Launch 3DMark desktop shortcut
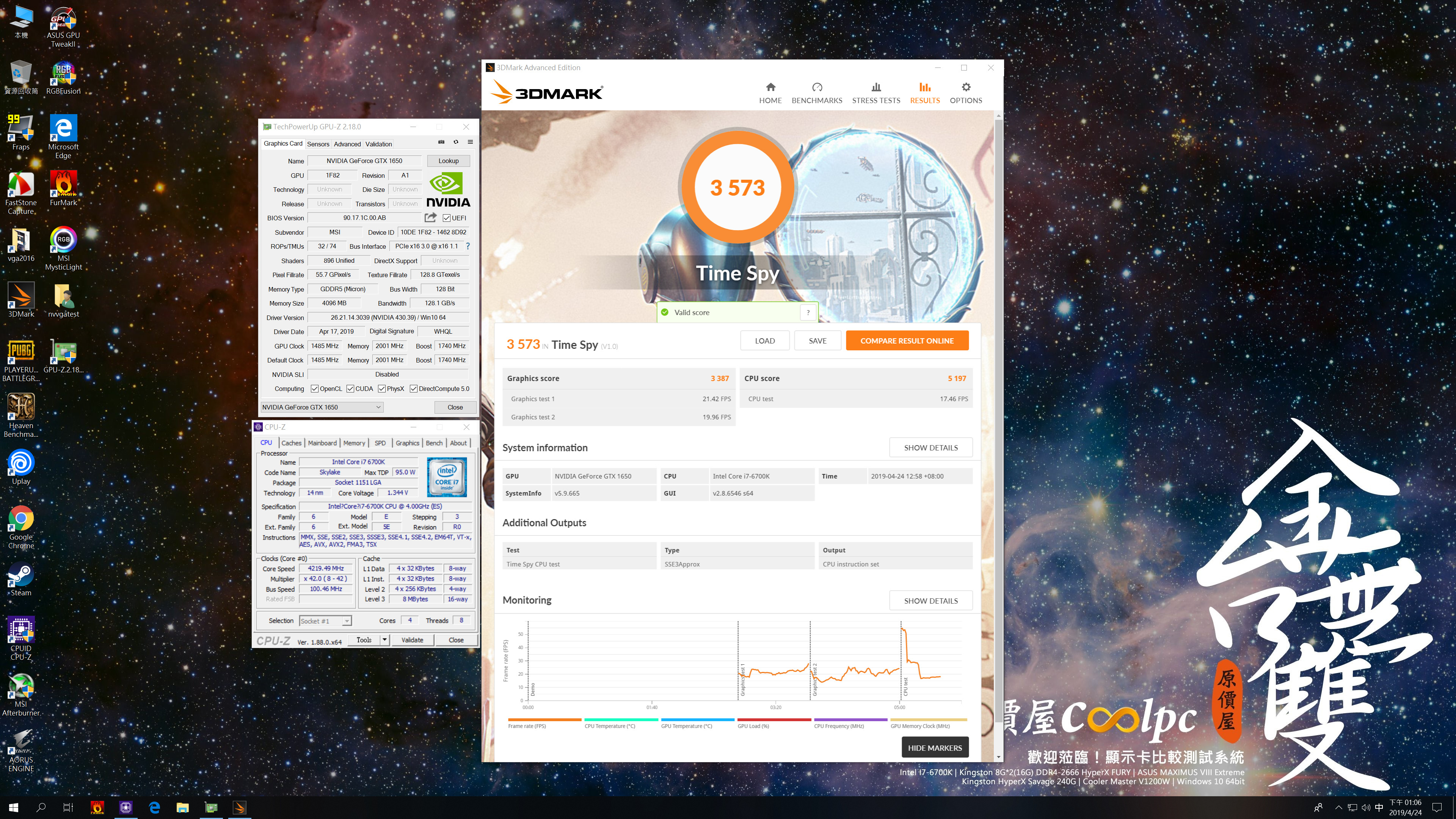 [21, 300]
